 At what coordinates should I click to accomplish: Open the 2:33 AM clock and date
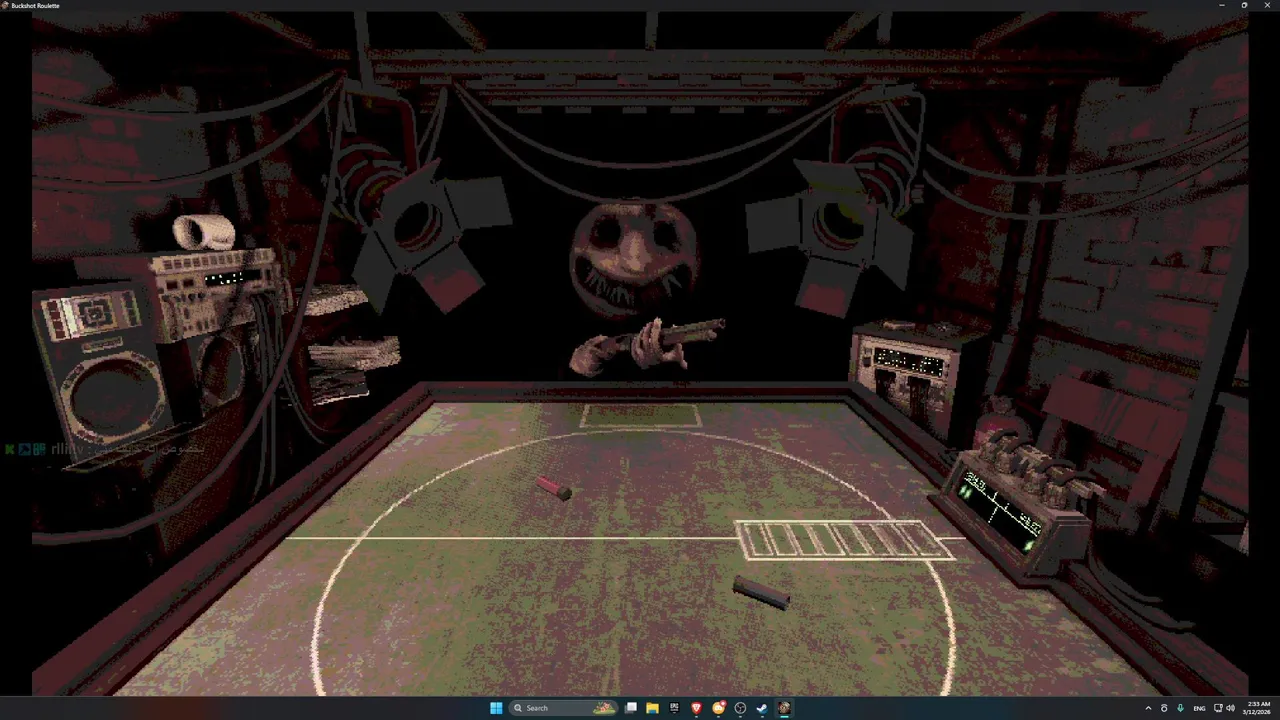coord(1258,708)
